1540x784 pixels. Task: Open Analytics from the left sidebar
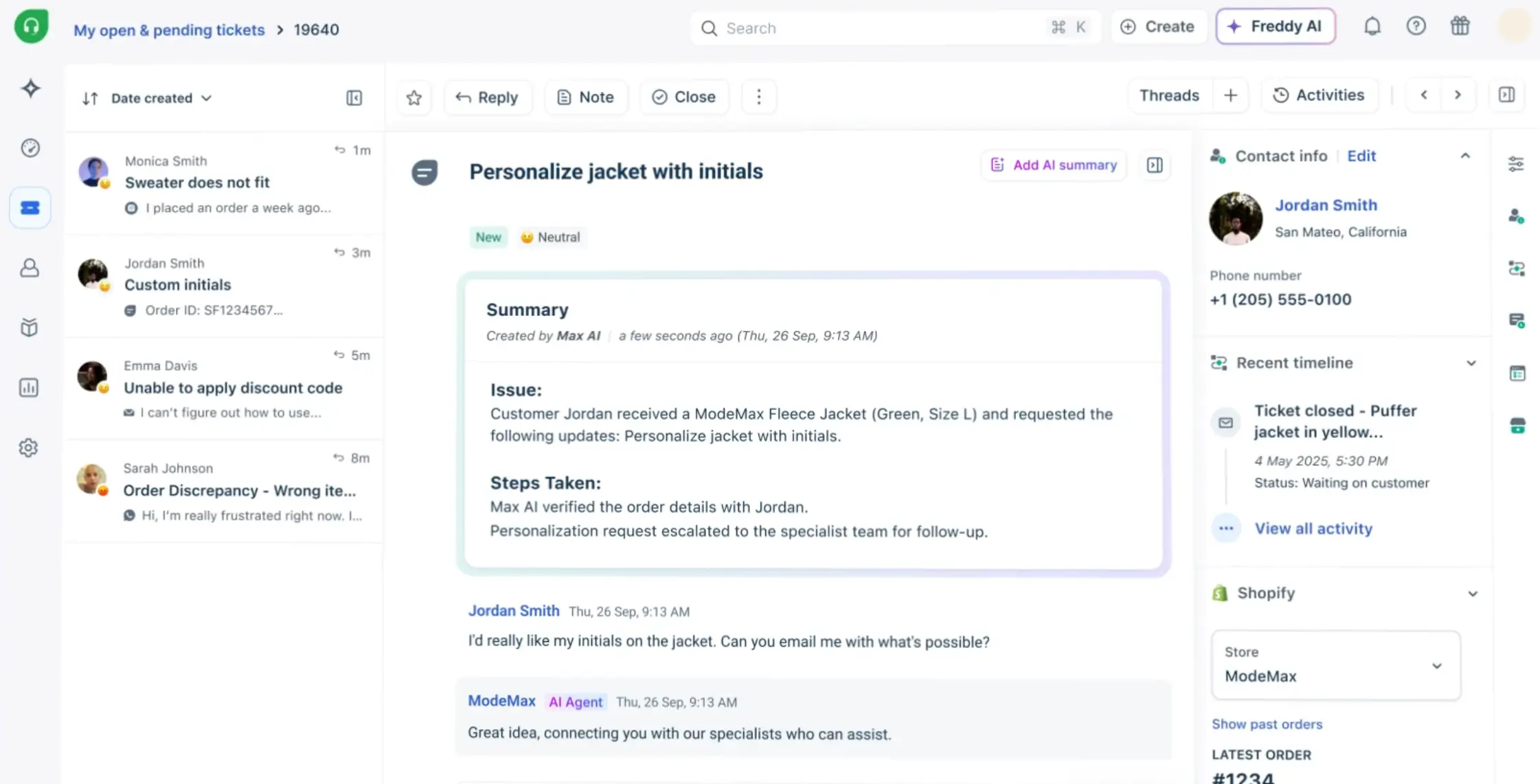click(x=30, y=388)
